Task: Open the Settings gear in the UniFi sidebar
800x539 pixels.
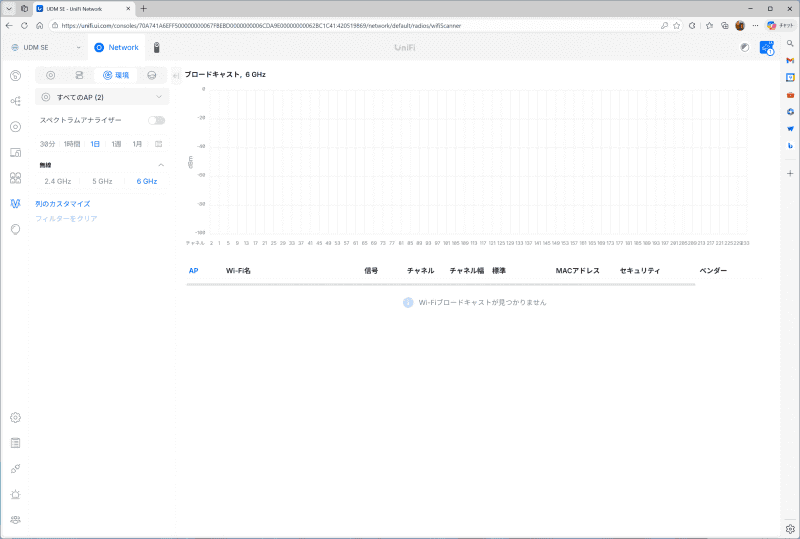Action: point(15,418)
